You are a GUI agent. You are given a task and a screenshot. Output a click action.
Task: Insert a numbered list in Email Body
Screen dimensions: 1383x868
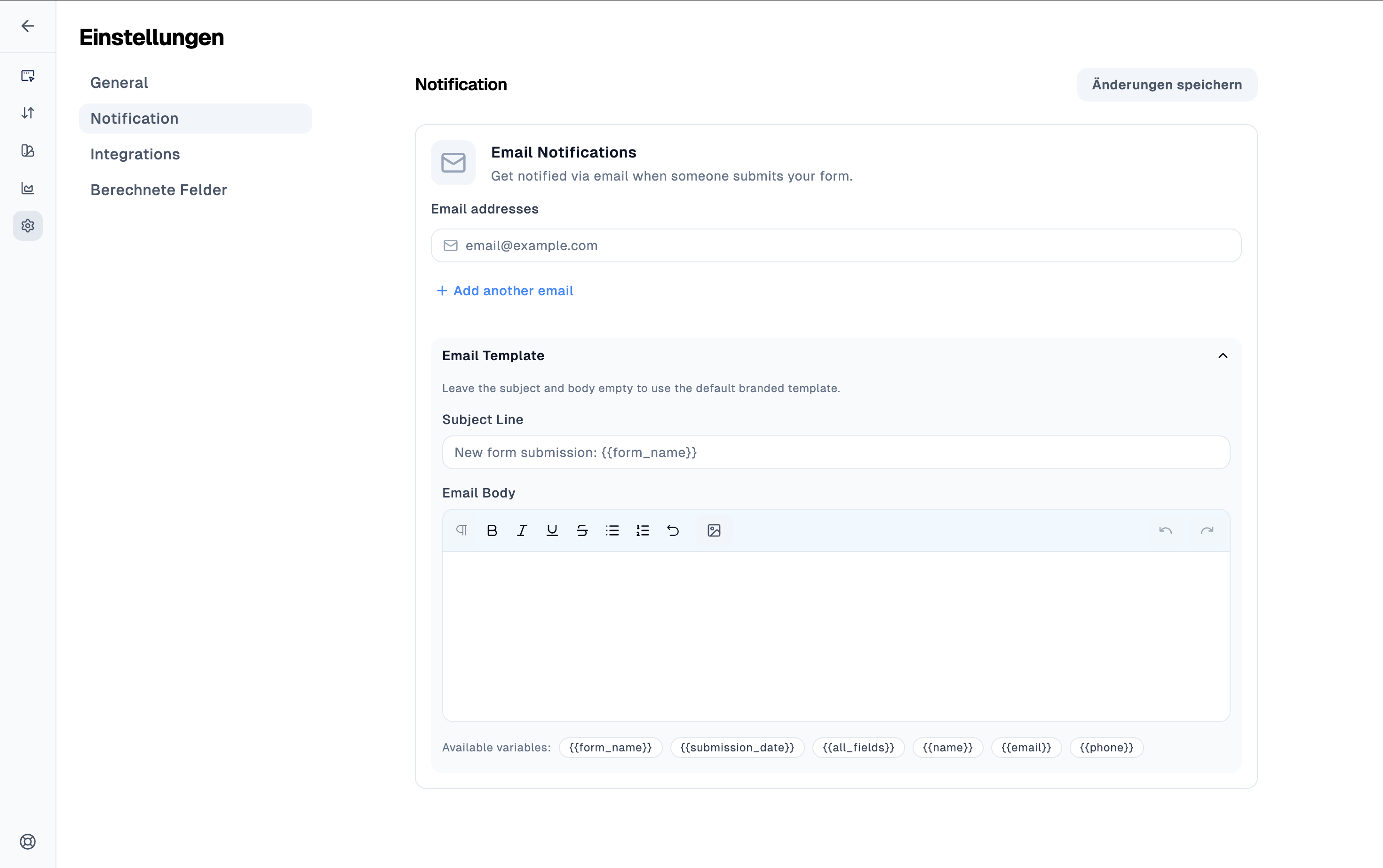click(x=643, y=530)
